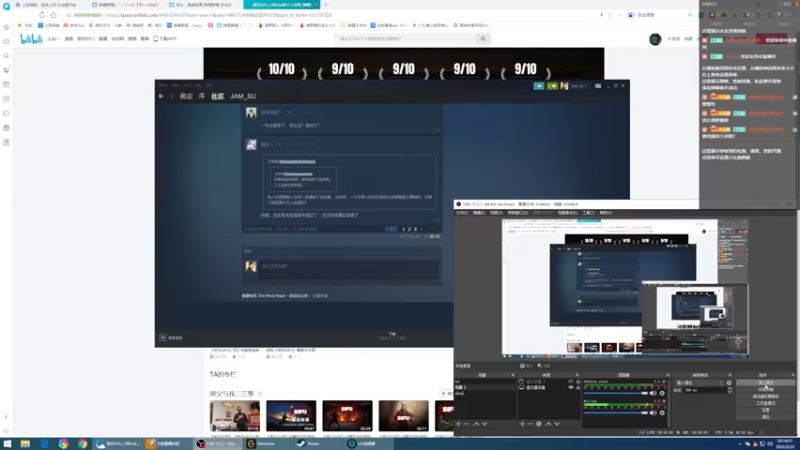This screenshot has height=450, width=800.
Task: Open first video thumbnail in bilibili series
Action: [235, 416]
